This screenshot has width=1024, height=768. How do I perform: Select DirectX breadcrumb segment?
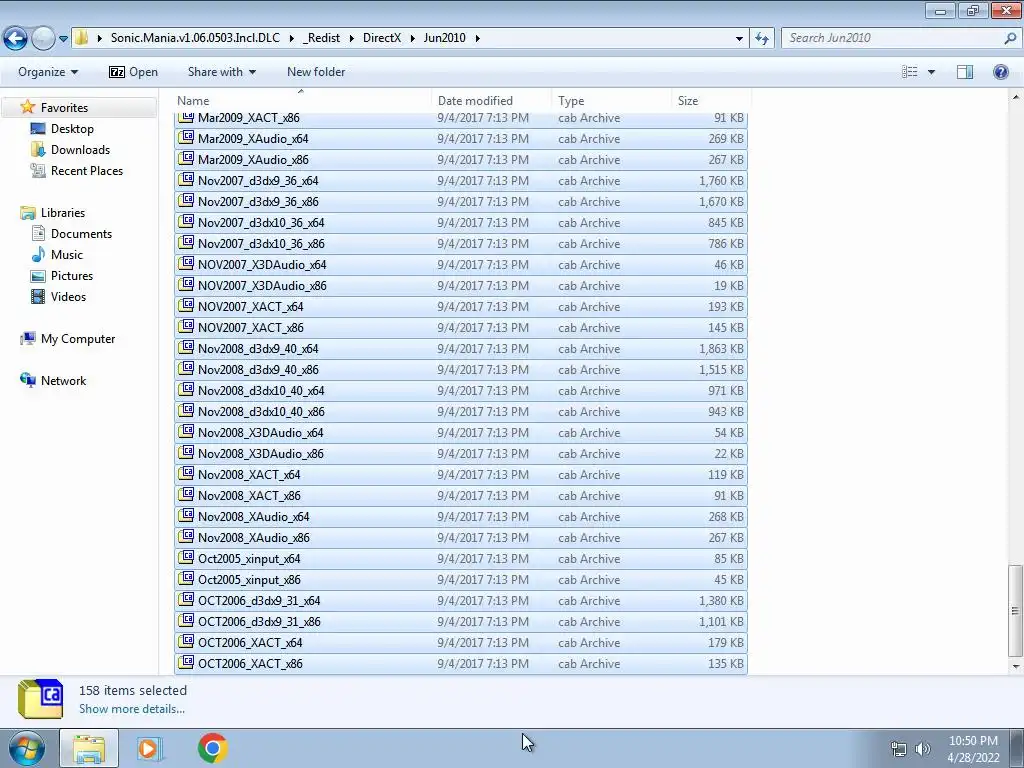[x=382, y=38]
